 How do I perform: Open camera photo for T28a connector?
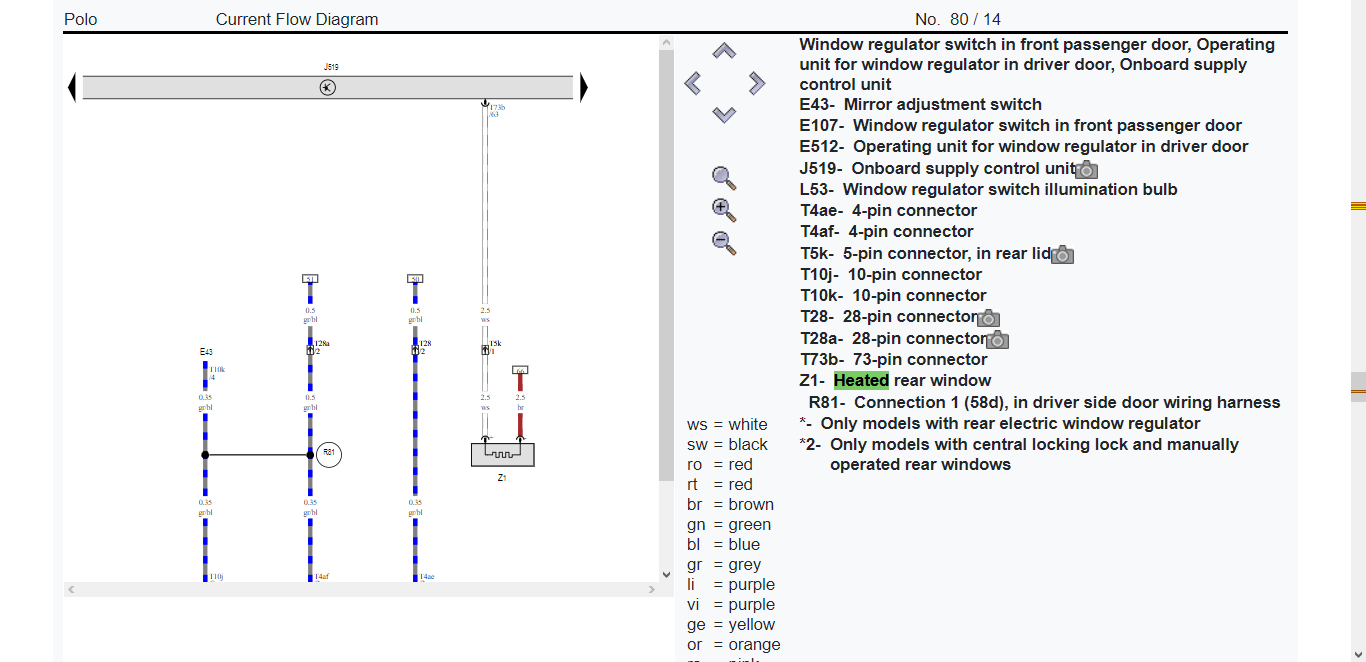(997, 340)
